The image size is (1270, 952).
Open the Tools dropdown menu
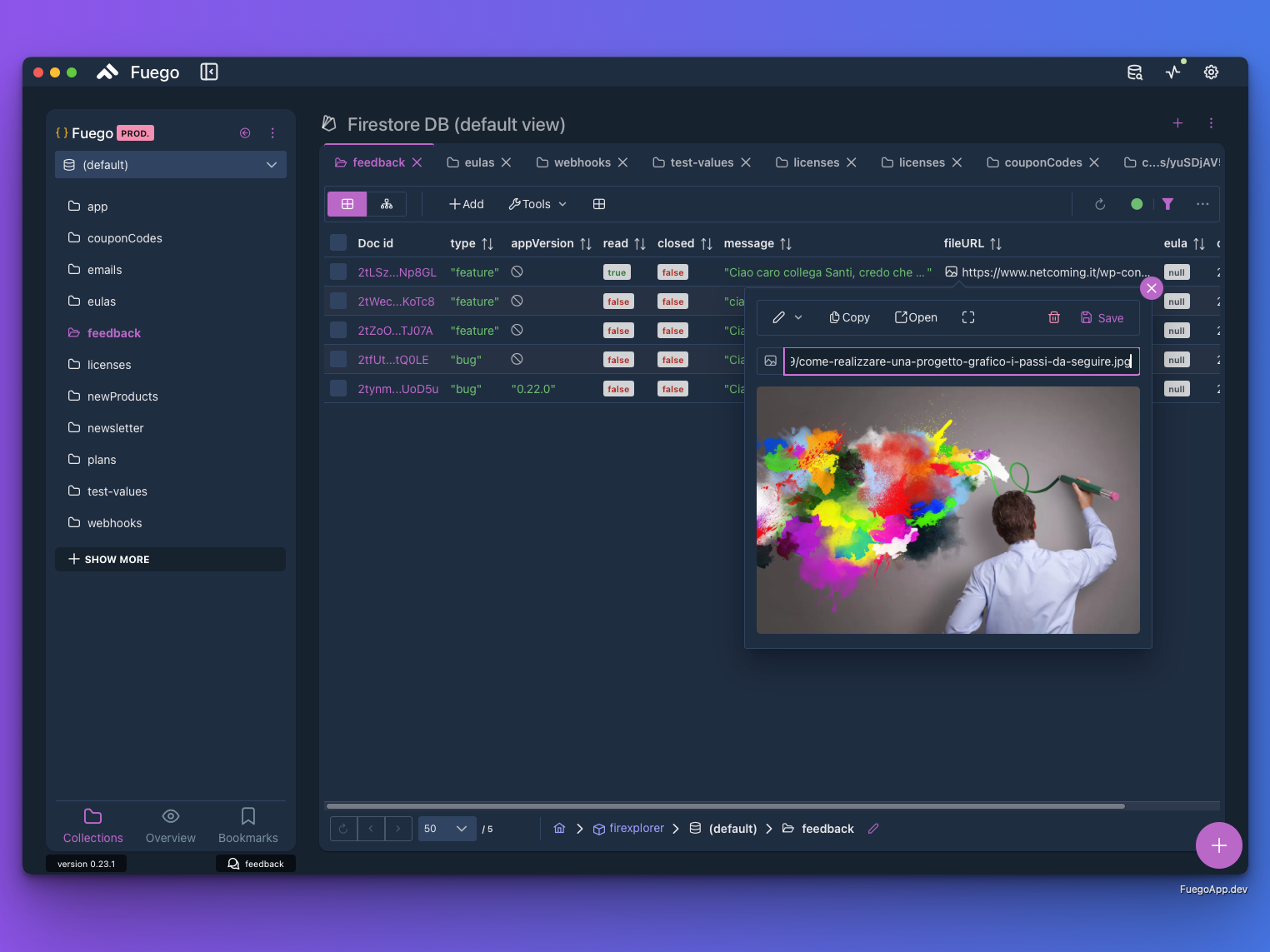(537, 204)
